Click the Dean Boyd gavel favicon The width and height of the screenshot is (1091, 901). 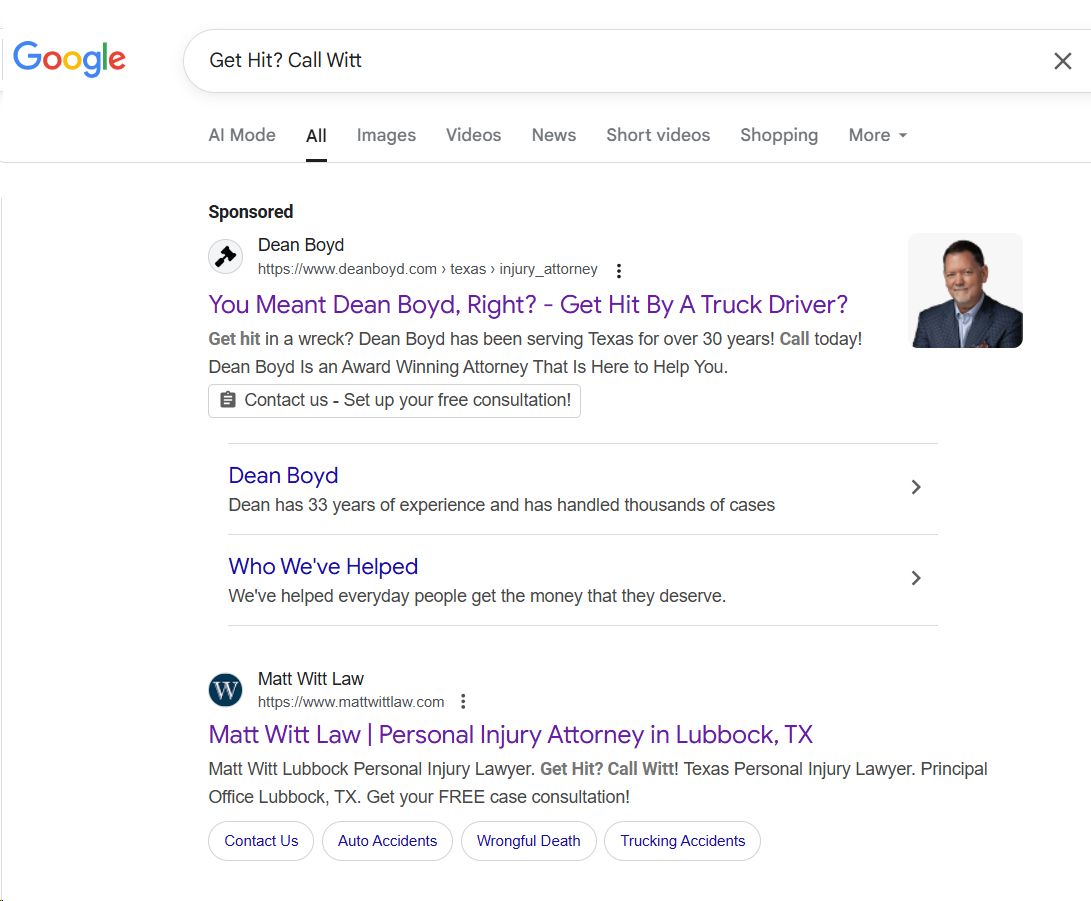click(225, 256)
